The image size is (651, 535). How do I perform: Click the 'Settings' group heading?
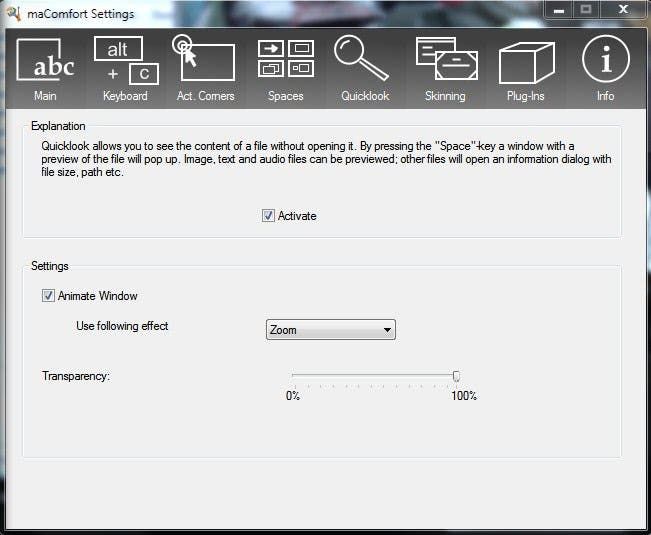(49, 266)
